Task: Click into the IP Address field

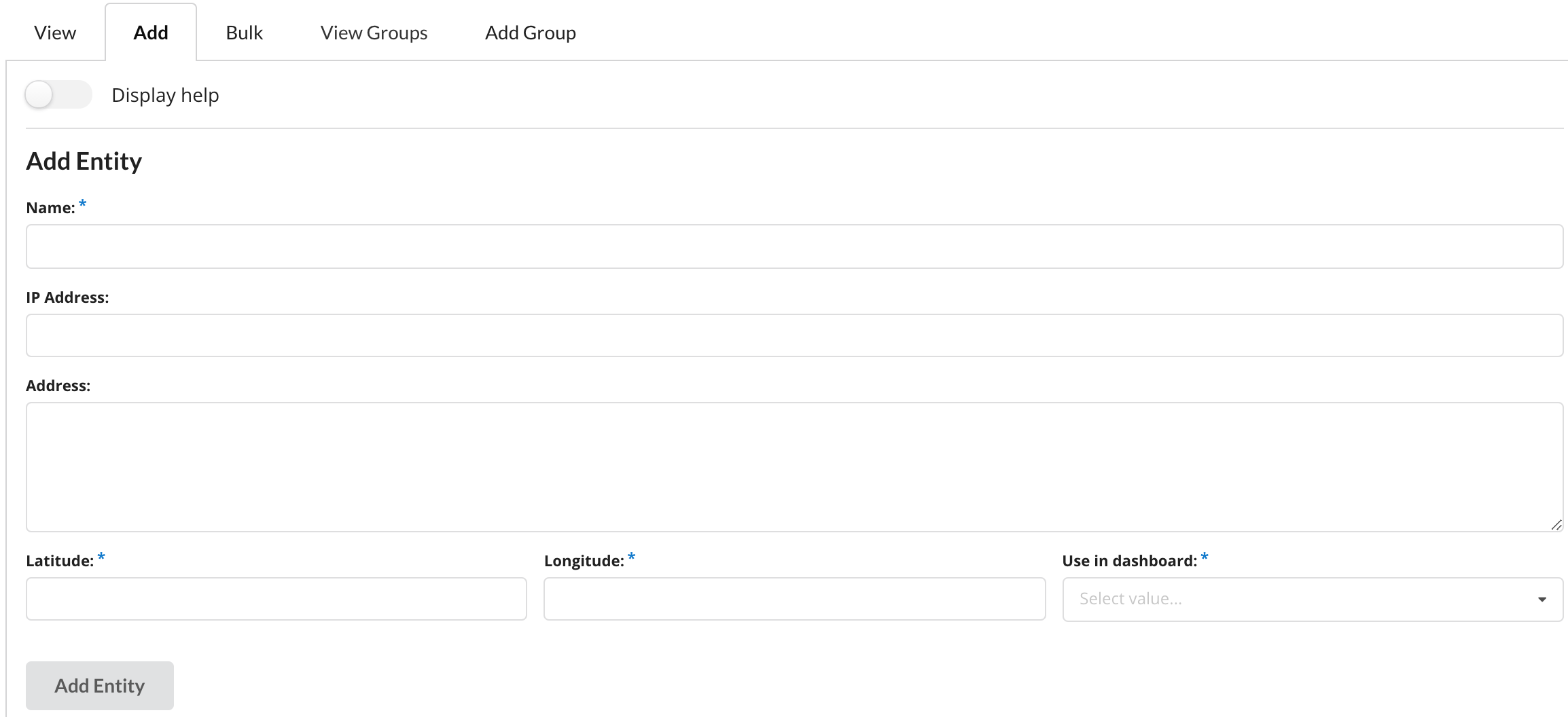Action: point(794,335)
